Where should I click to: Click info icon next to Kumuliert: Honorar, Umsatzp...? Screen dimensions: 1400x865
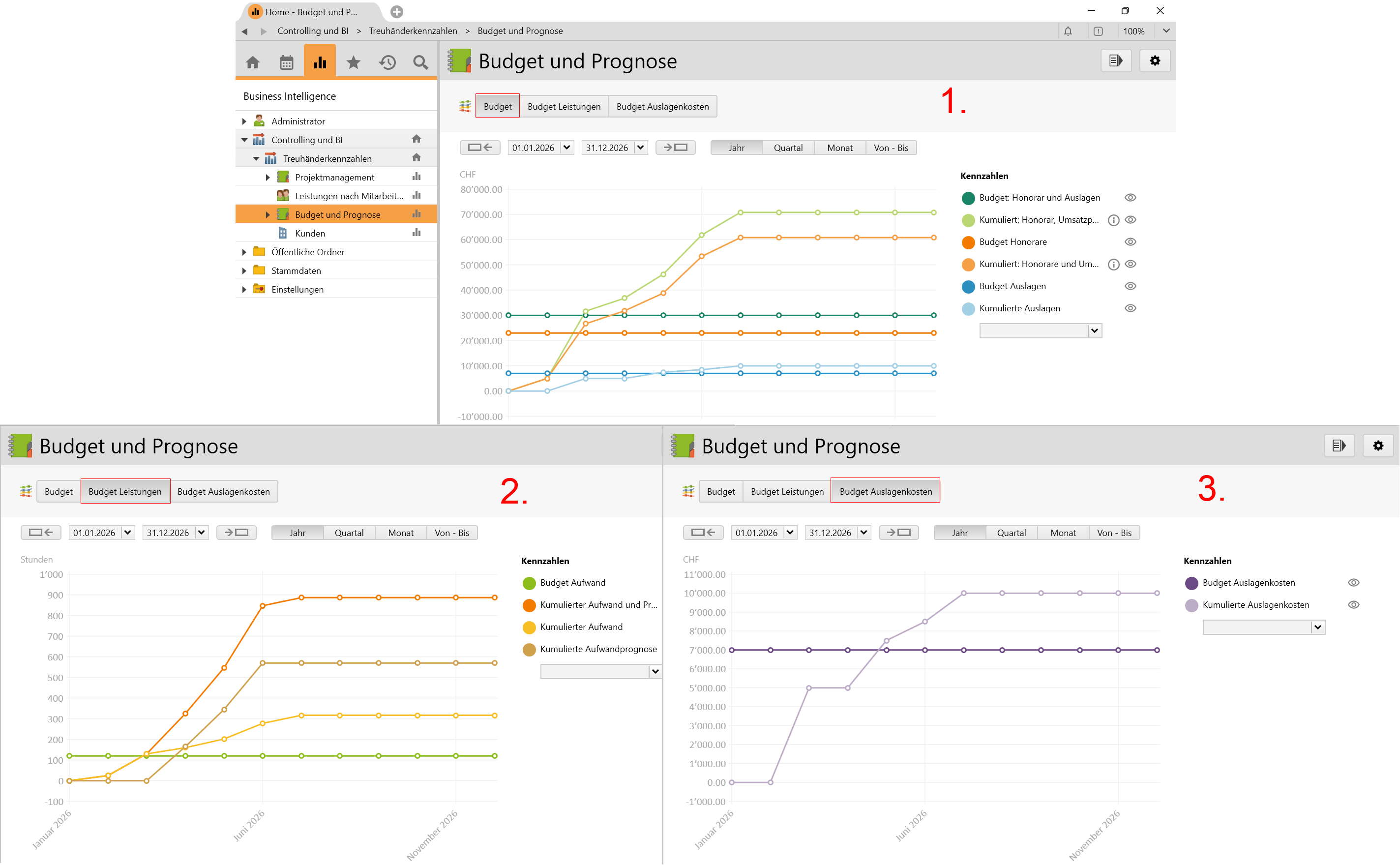[1113, 220]
